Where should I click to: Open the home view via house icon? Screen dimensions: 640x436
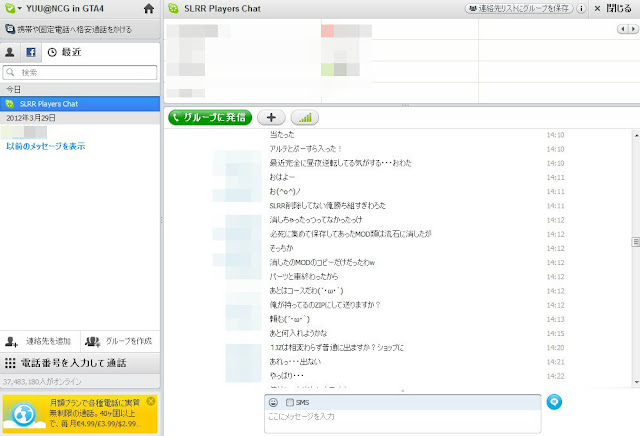coord(149,9)
